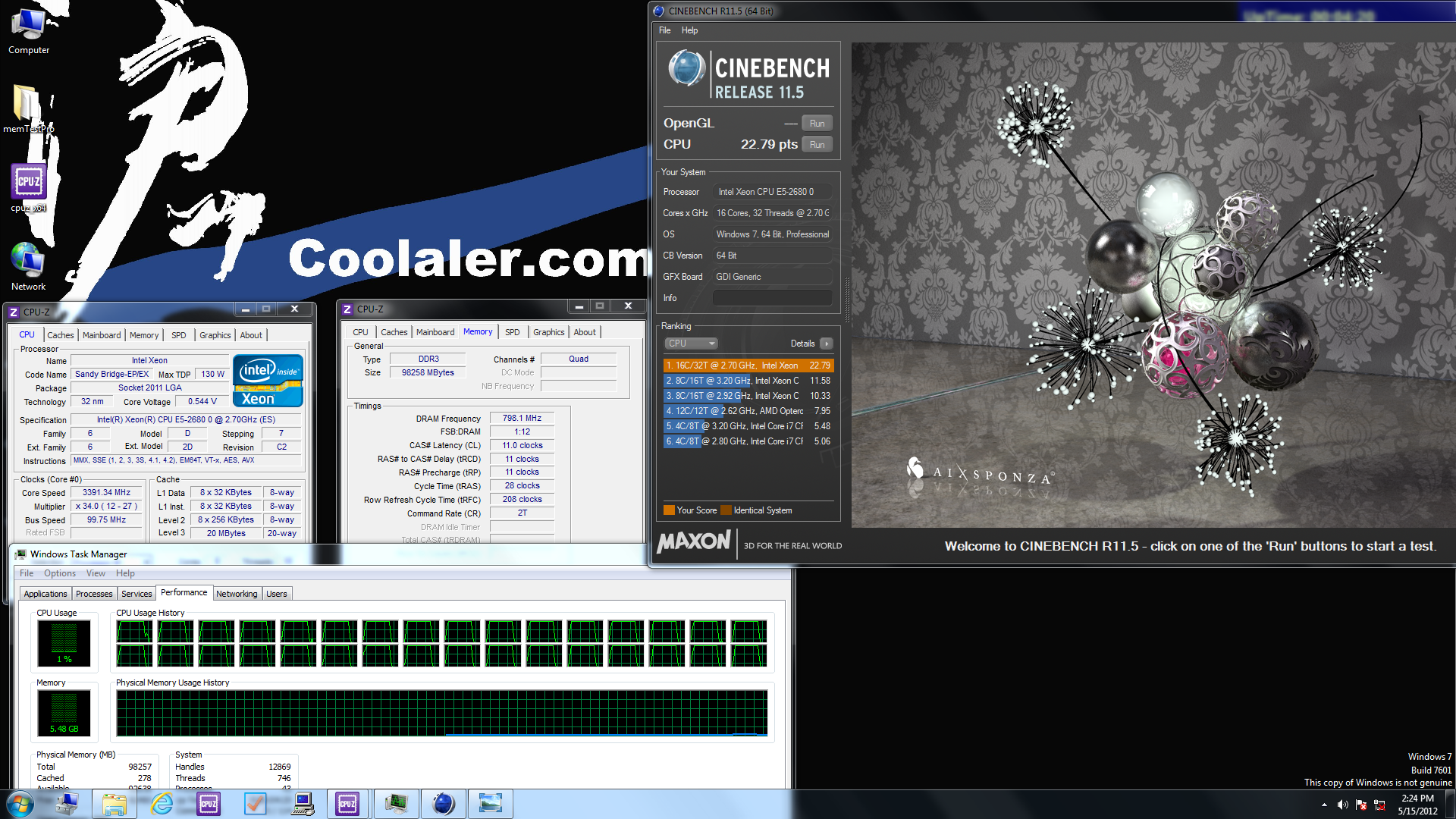This screenshot has height=819, width=1456.
Task: Click the CPU Usage 1% meter in Task Manager
Action: click(x=64, y=643)
